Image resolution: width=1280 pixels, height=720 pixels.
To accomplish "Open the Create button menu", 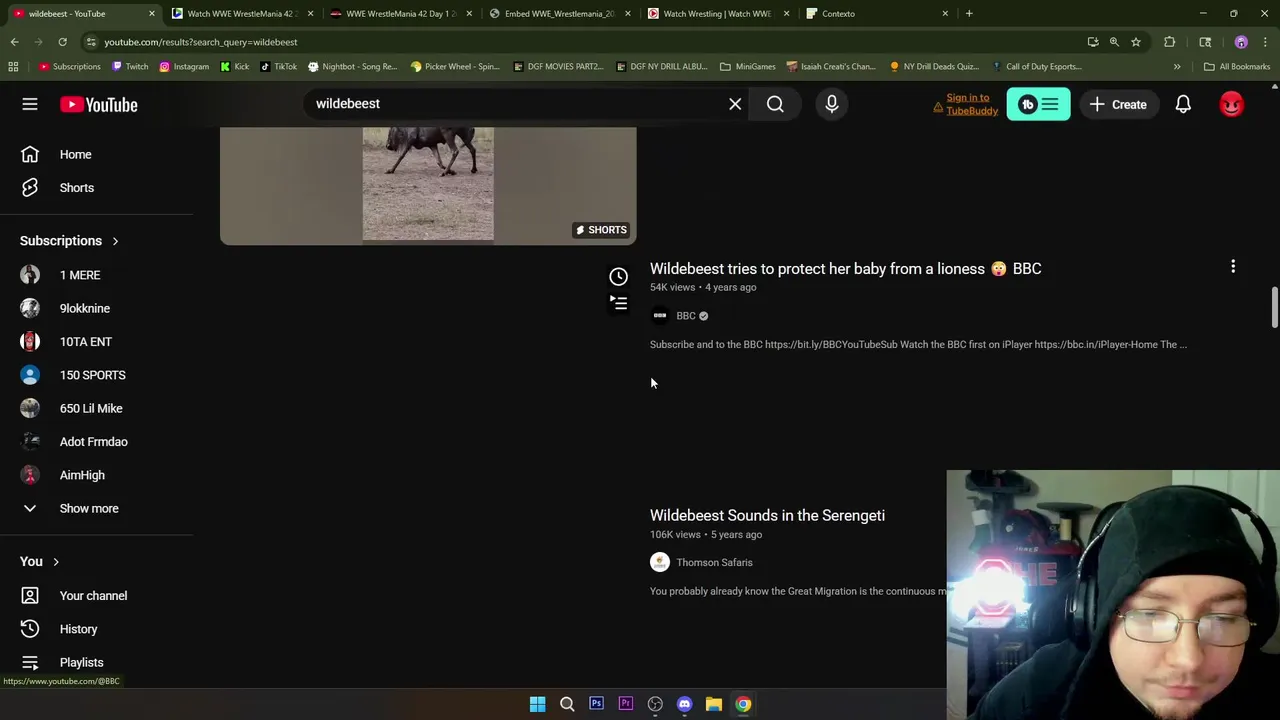I will pos(1118,104).
